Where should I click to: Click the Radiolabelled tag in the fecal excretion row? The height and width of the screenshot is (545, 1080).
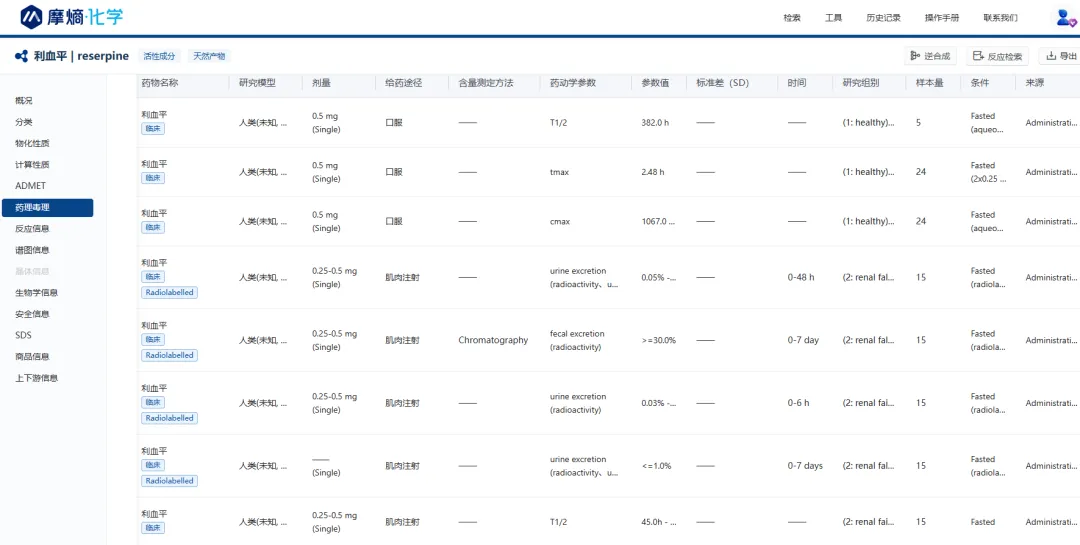[x=169, y=355]
